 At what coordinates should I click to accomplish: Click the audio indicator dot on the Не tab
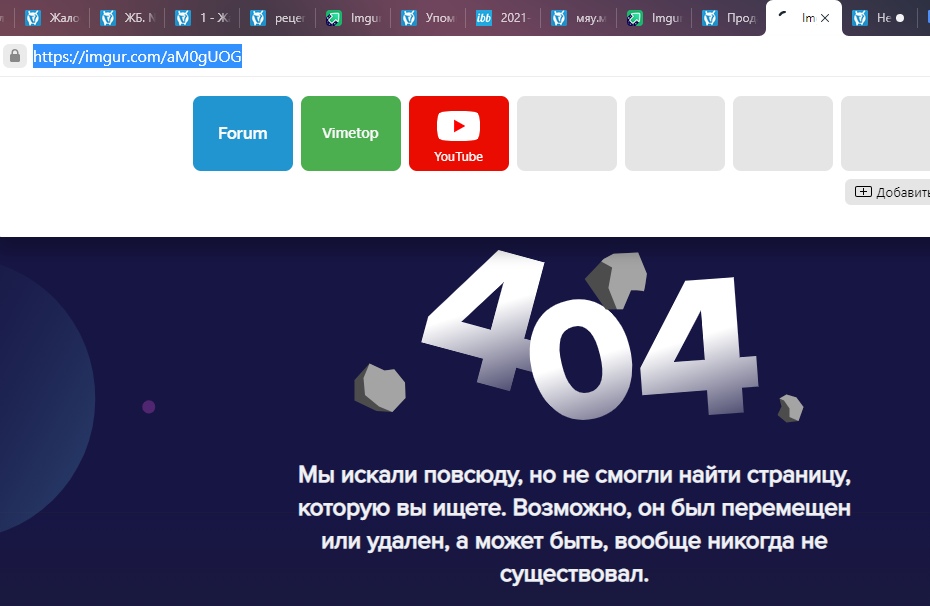(x=901, y=17)
